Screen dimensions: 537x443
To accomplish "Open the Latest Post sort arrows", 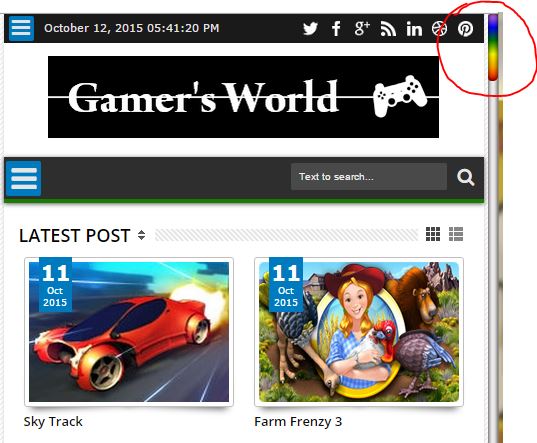I will pos(141,235).
